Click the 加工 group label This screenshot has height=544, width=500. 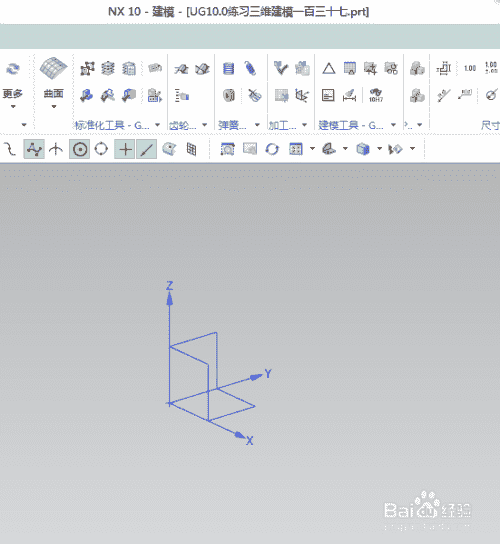click(282, 125)
